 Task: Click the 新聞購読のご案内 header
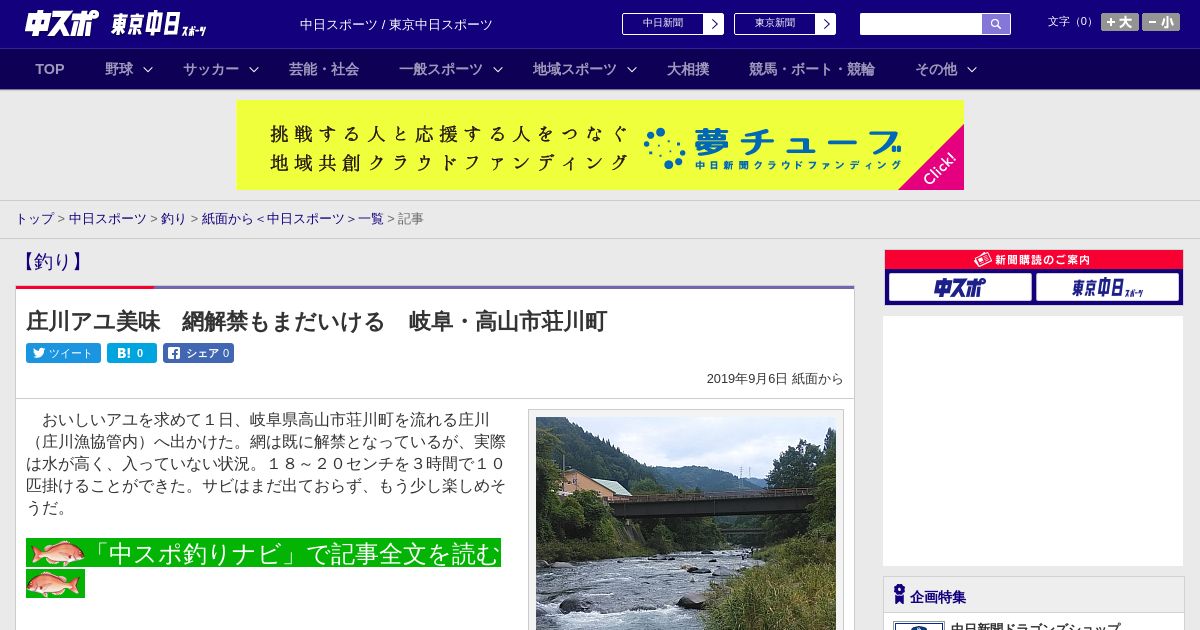(1034, 260)
